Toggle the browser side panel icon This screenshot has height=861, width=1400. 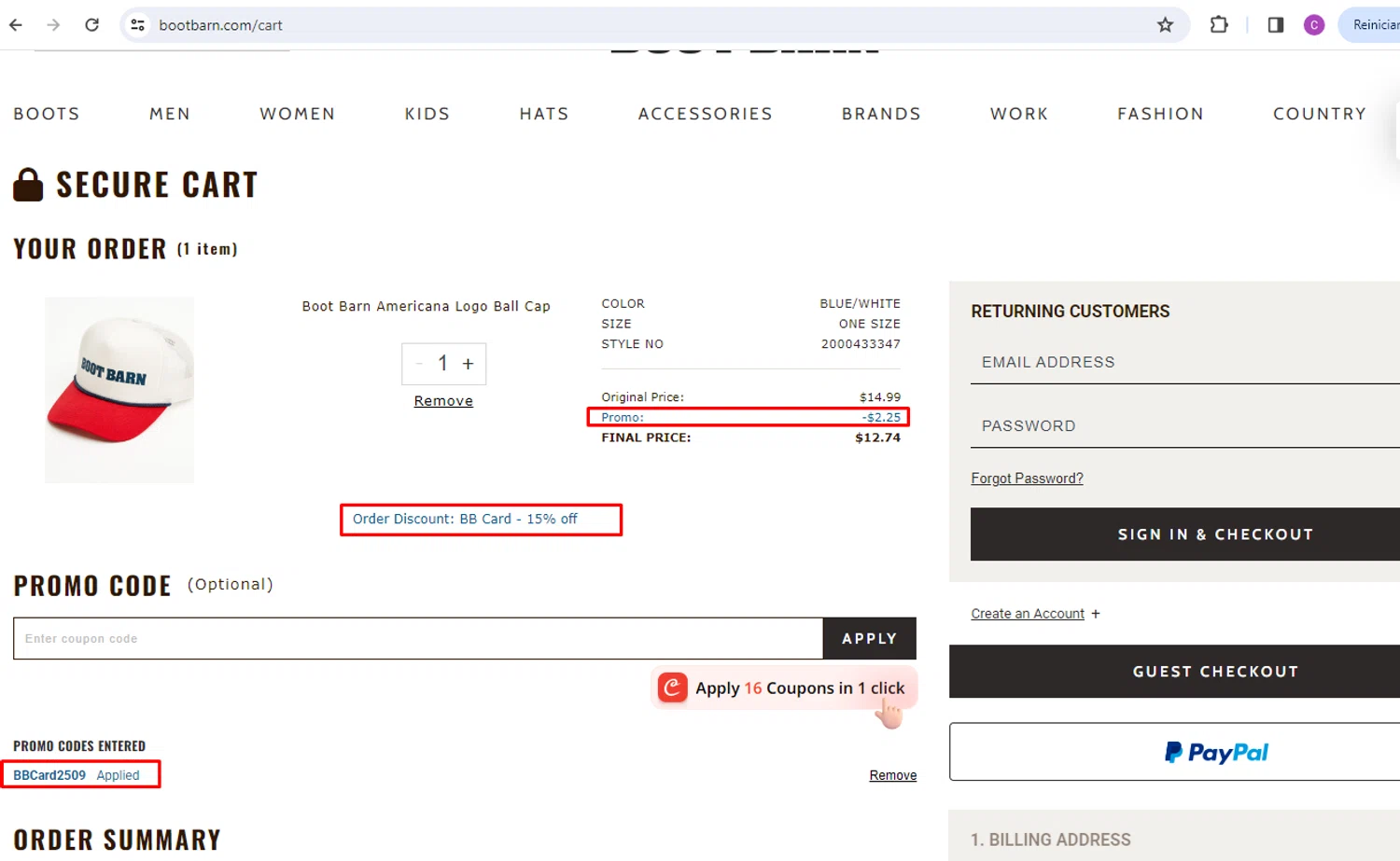point(1276,25)
